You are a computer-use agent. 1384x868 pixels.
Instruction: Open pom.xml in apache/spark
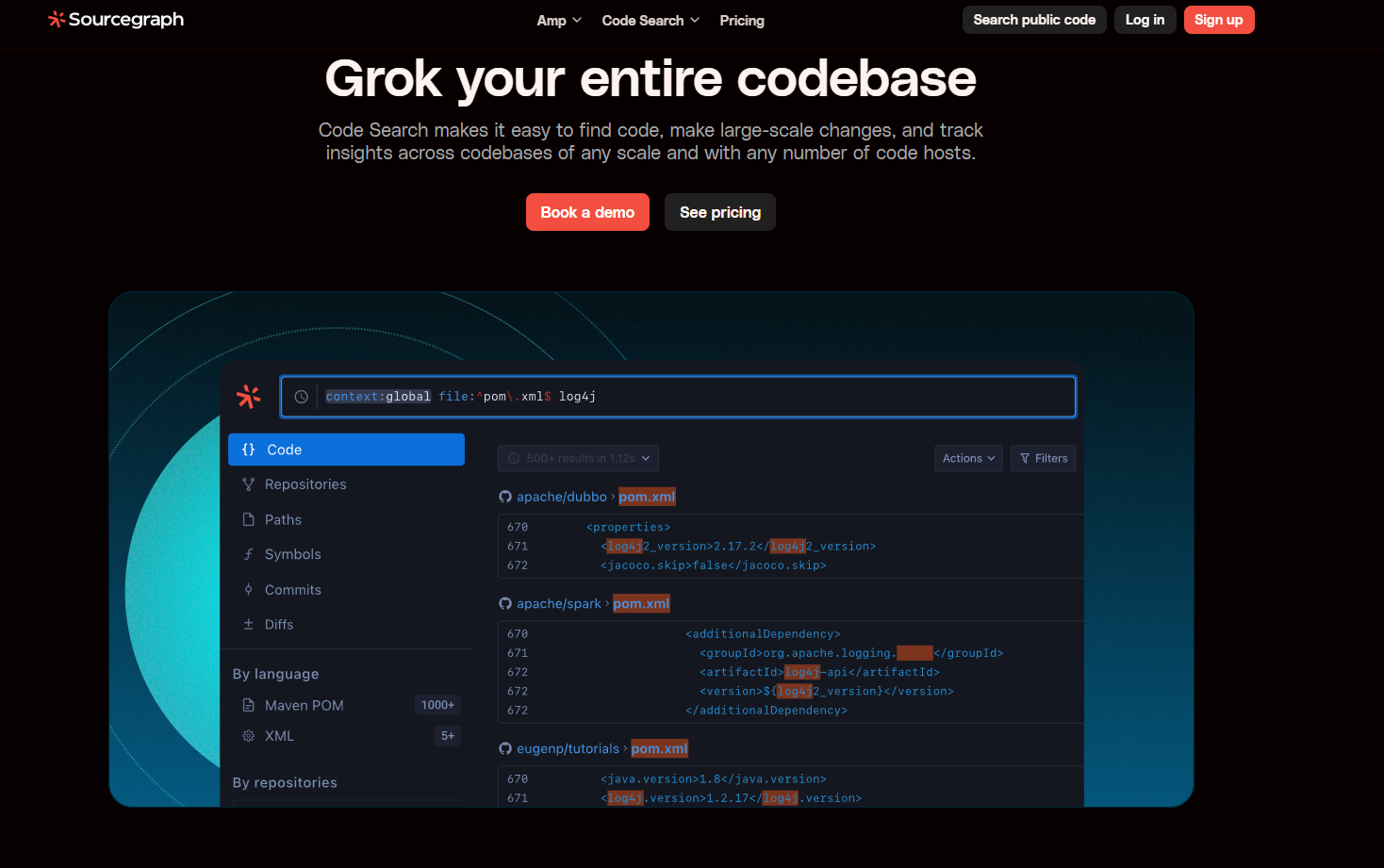pos(641,604)
